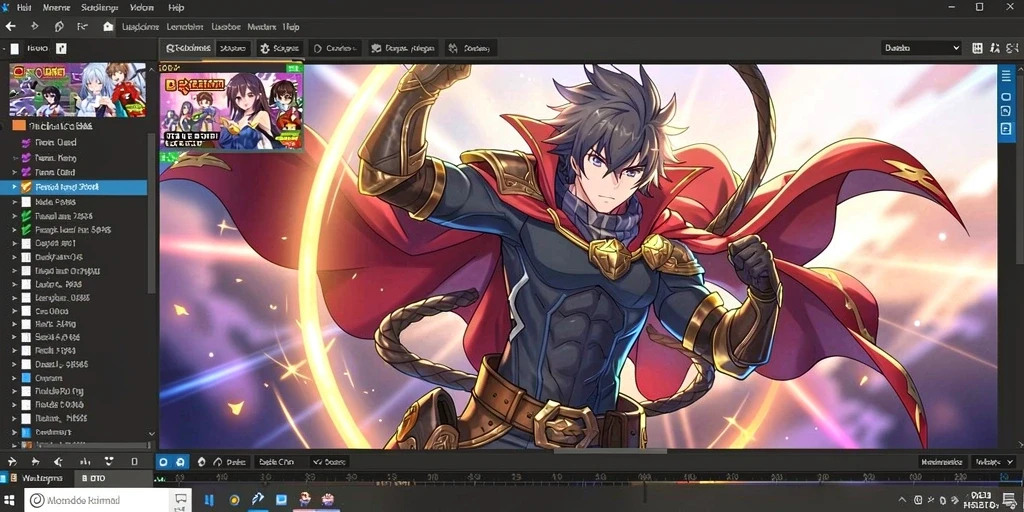Viewport: 1024px width, 512px height.
Task: Click the Windows Start button on the taskbar
Action: [x=10, y=501]
